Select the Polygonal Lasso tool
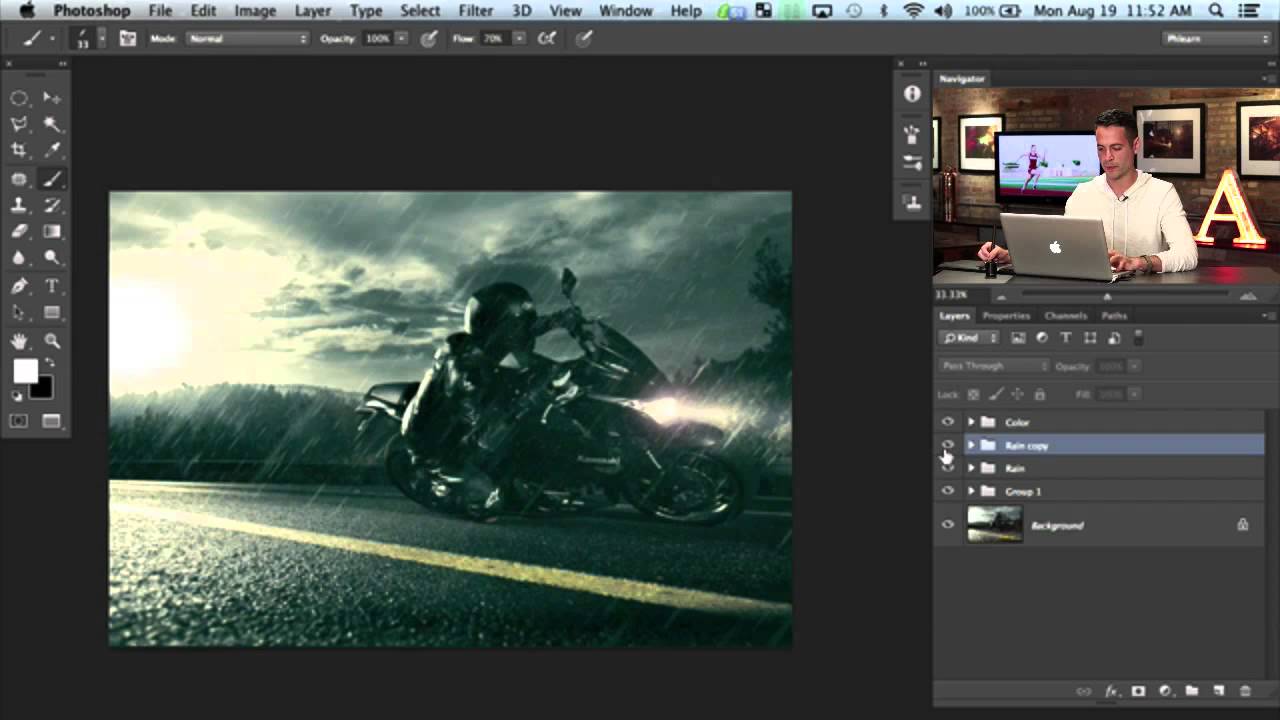Screen dimensions: 1280x720 point(19,124)
